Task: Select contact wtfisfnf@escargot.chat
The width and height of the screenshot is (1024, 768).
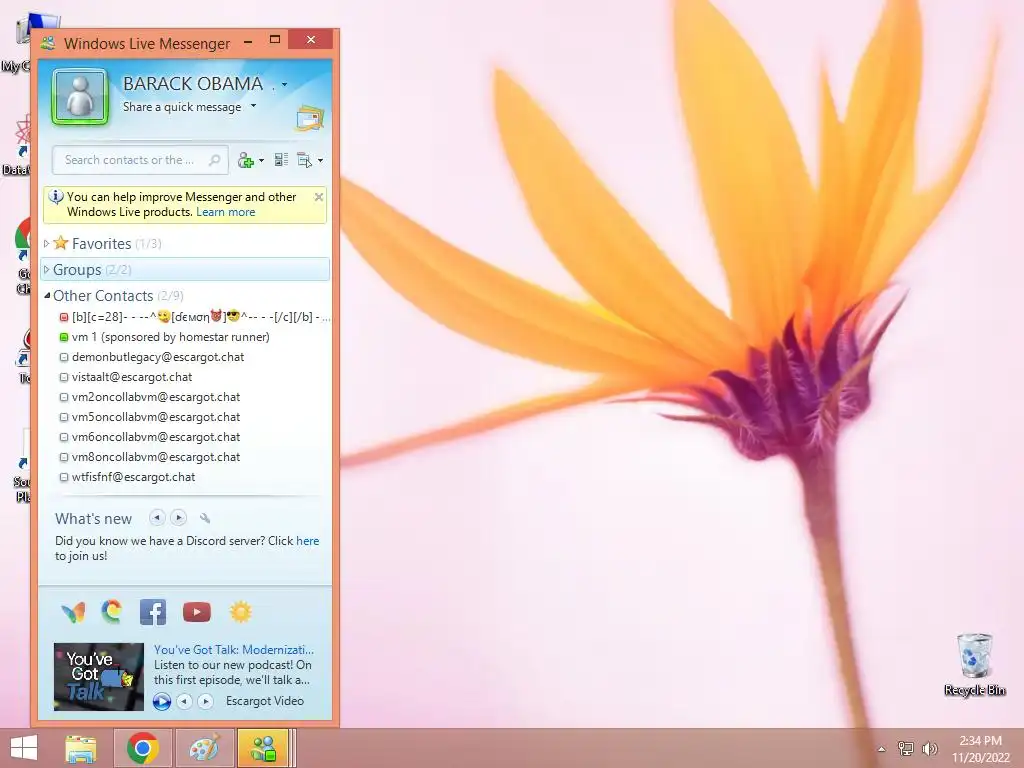Action: pyautogui.click(x=127, y=477)
